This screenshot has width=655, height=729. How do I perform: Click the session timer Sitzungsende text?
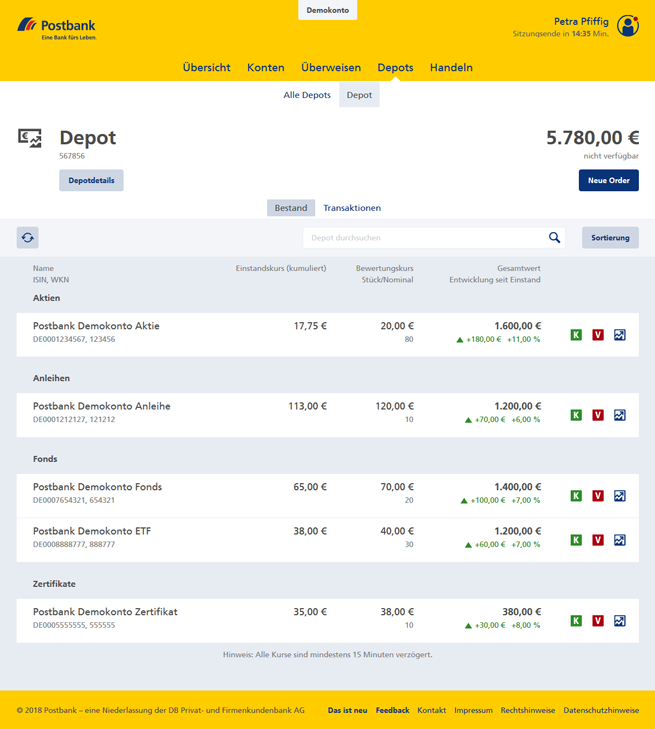[x=561, y=34]
